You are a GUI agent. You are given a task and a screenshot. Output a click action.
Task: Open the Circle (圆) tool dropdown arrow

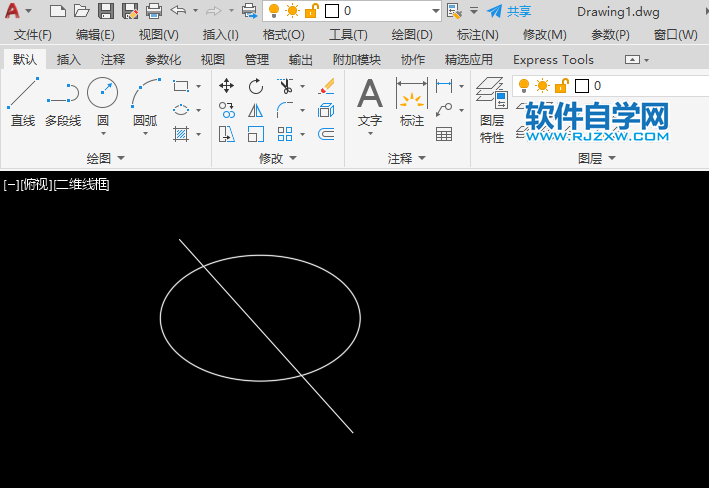(102, 134)
